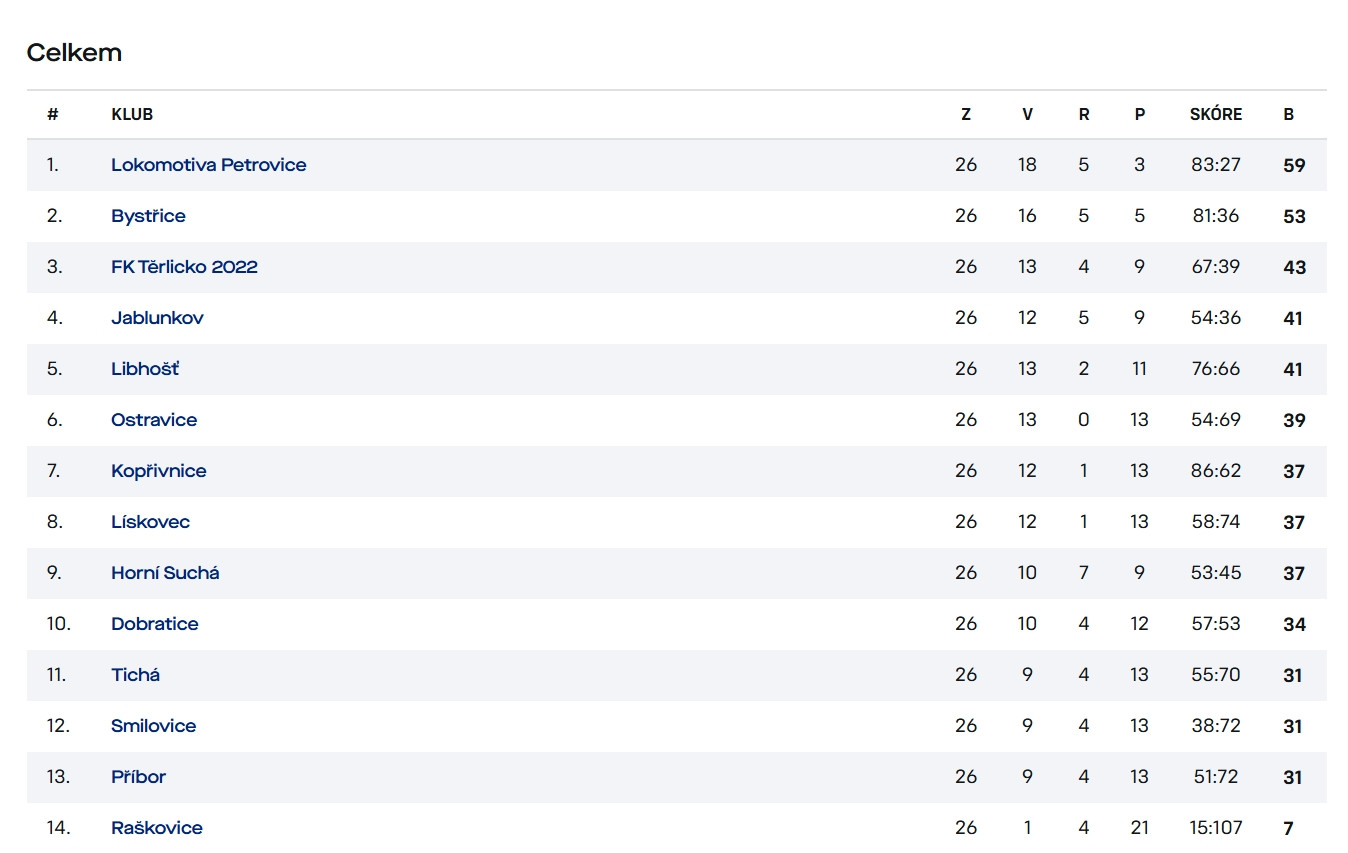Viewport: 1348px width, 853px height.
Task: Select Raškovice club link
Action: pyautogui.click(x=157, y=828)
